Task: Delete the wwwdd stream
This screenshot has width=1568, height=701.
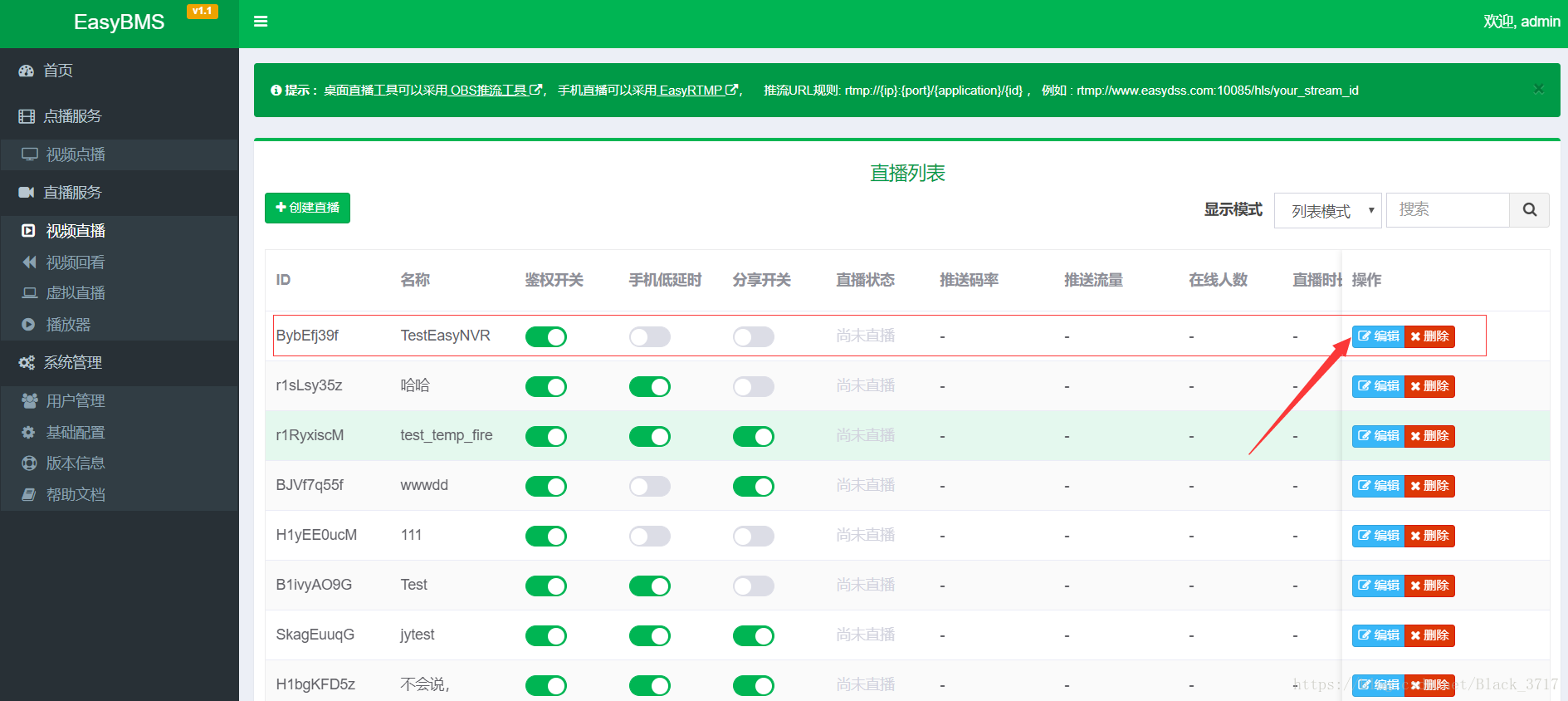Action: (x=1429, y=486)
